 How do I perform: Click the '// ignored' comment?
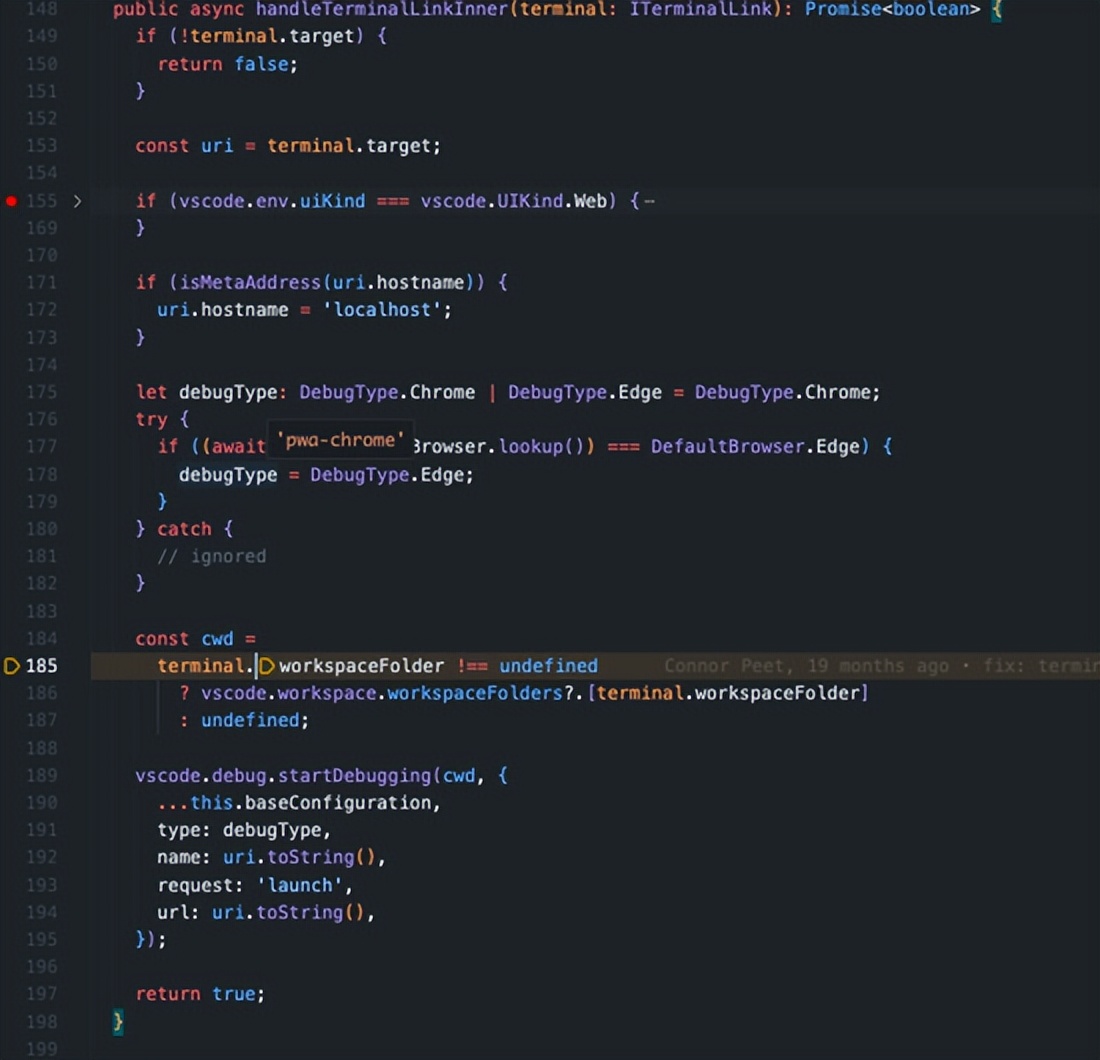tap(211, 556)
